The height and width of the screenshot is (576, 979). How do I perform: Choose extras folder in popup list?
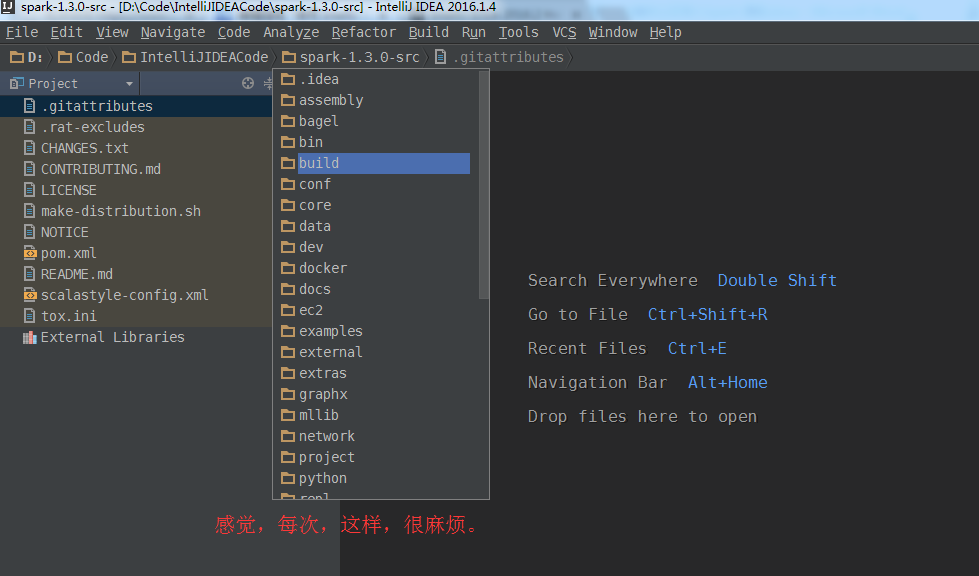[x=375, y=374]
